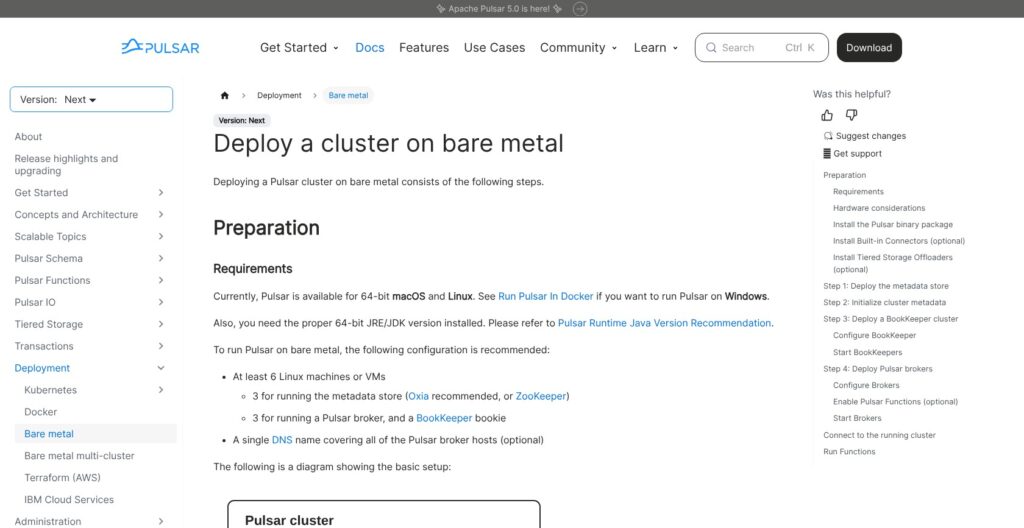The height and width of the screenshot is (528, 1024).
Task: Click the Suggest changes link
Action: [871, 136]
